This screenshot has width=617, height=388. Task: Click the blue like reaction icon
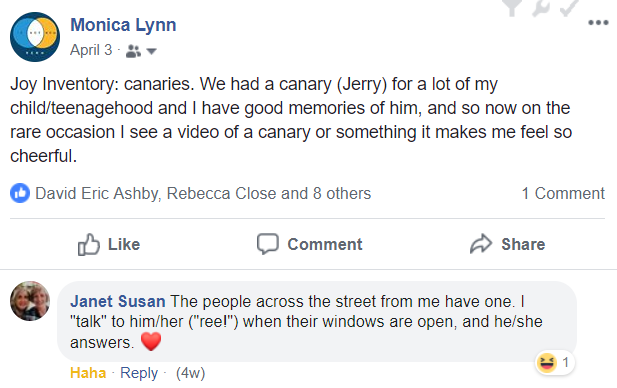point(20,193)
